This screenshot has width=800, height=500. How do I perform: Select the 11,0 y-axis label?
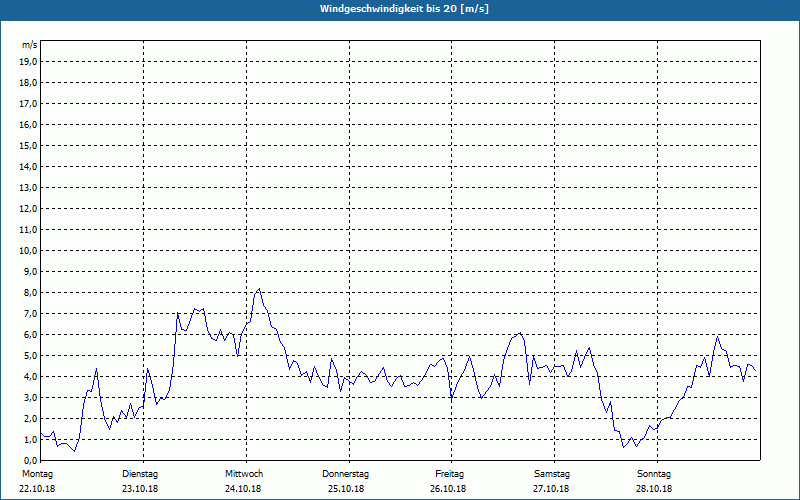(29, 230)
